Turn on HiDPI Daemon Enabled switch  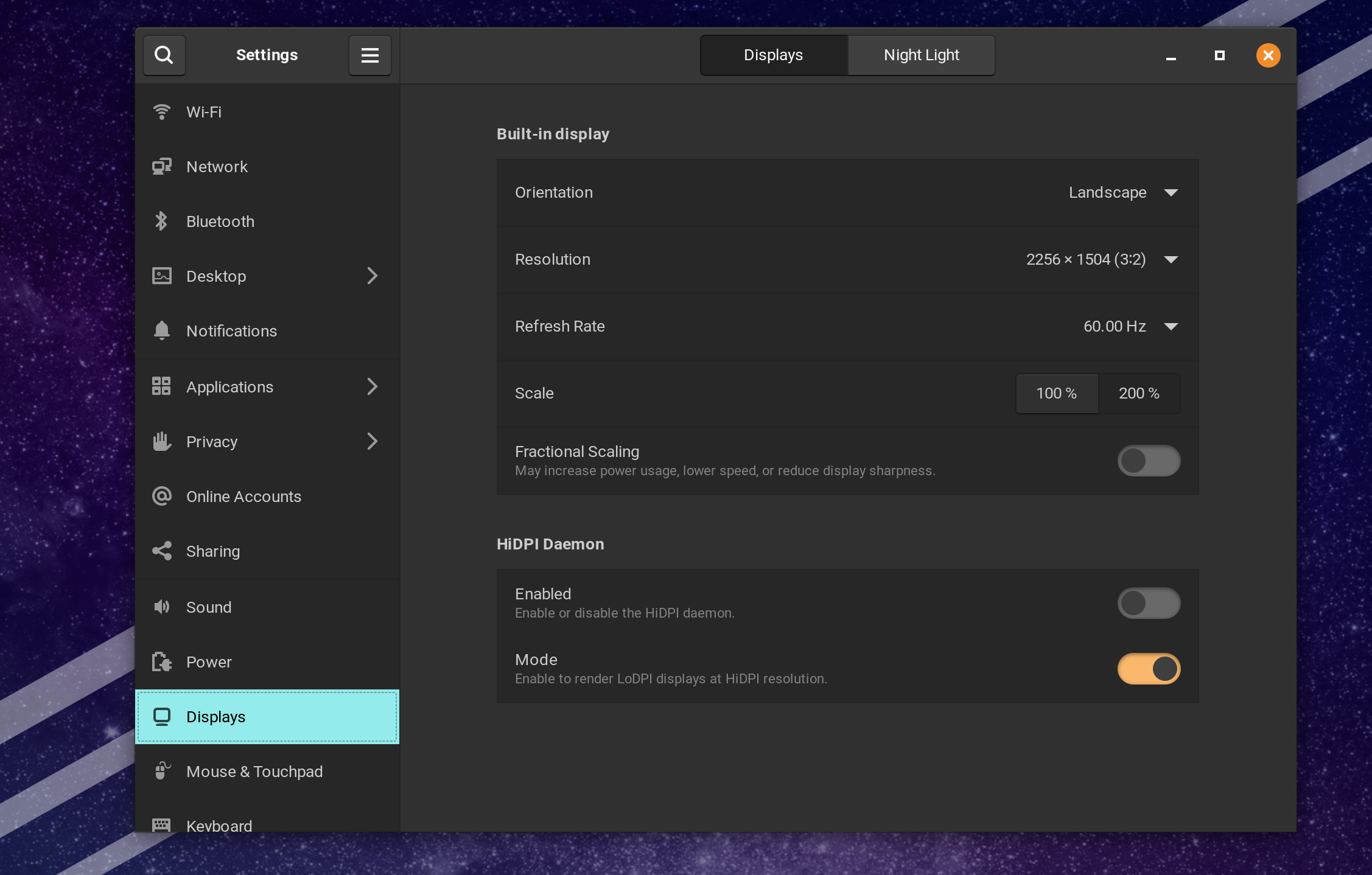(1148, 603)
